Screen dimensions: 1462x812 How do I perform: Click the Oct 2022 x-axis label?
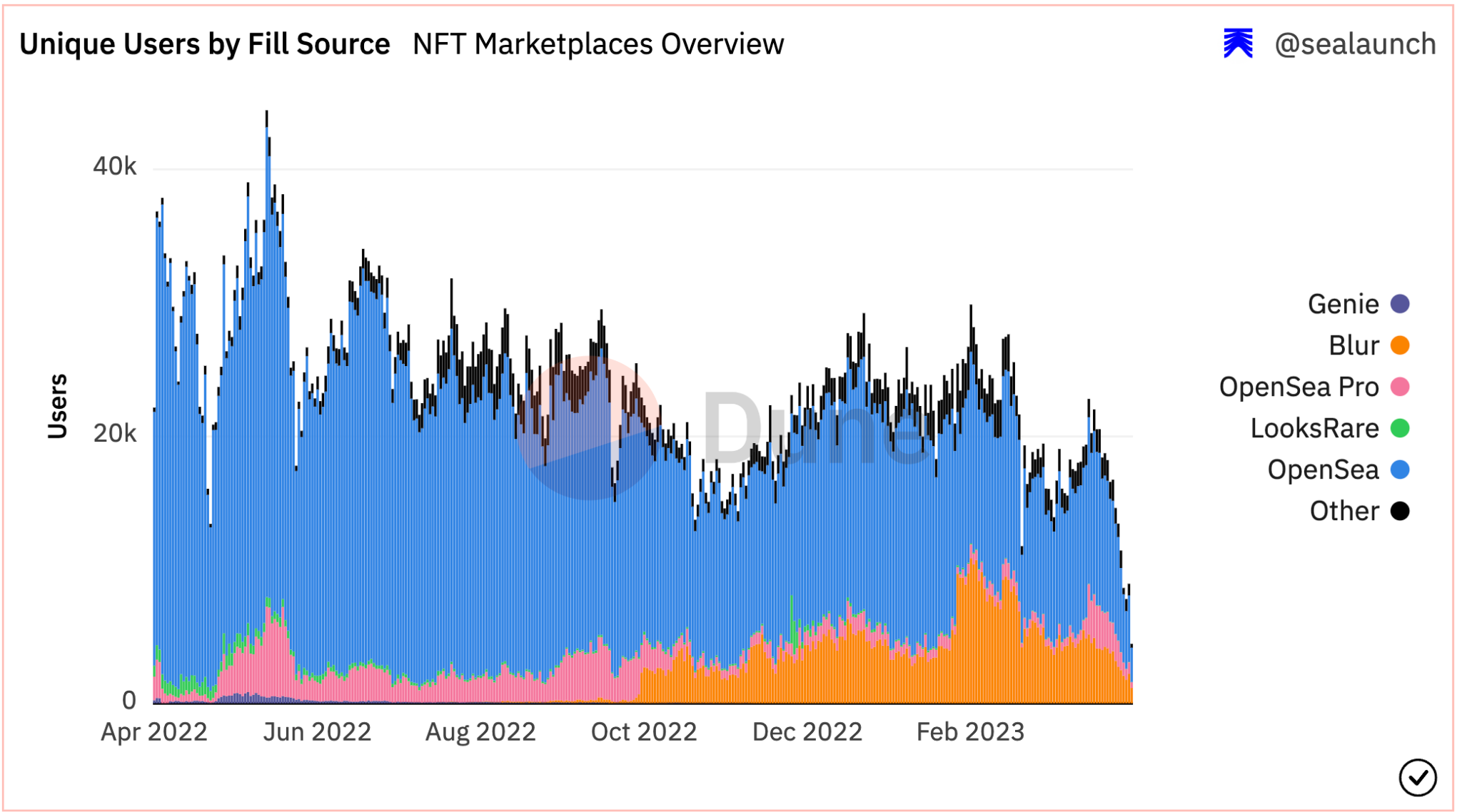click(x=643, y=732)
